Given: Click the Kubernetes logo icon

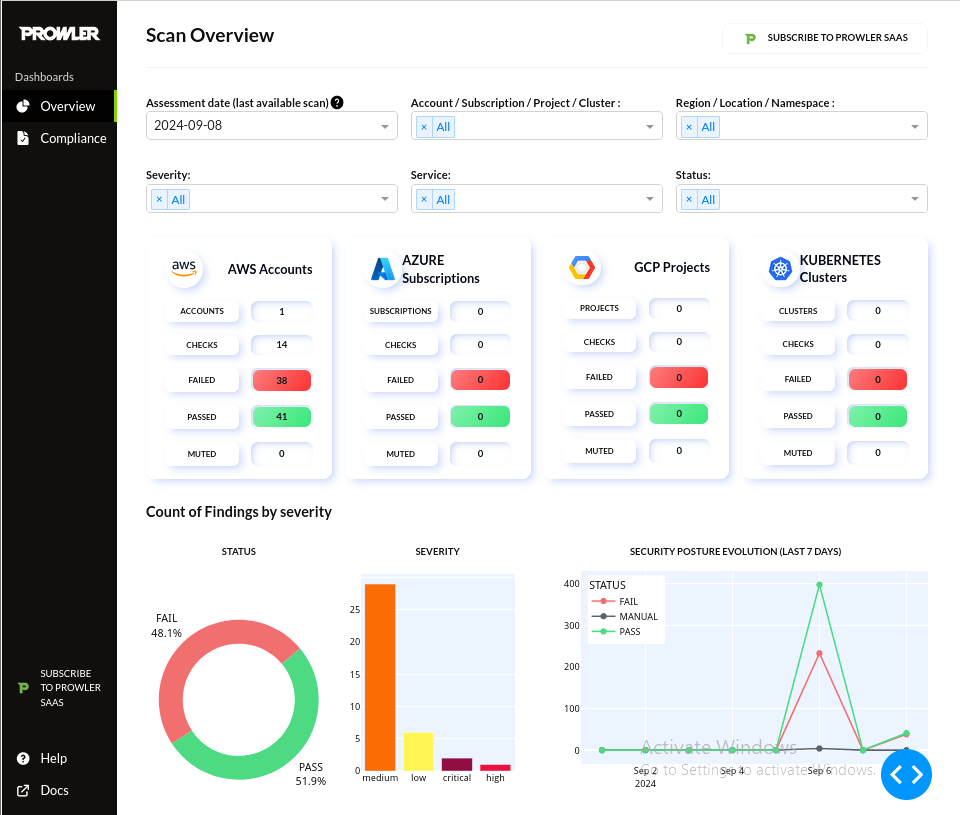Looking at the screenshot, I should point(780,268).
